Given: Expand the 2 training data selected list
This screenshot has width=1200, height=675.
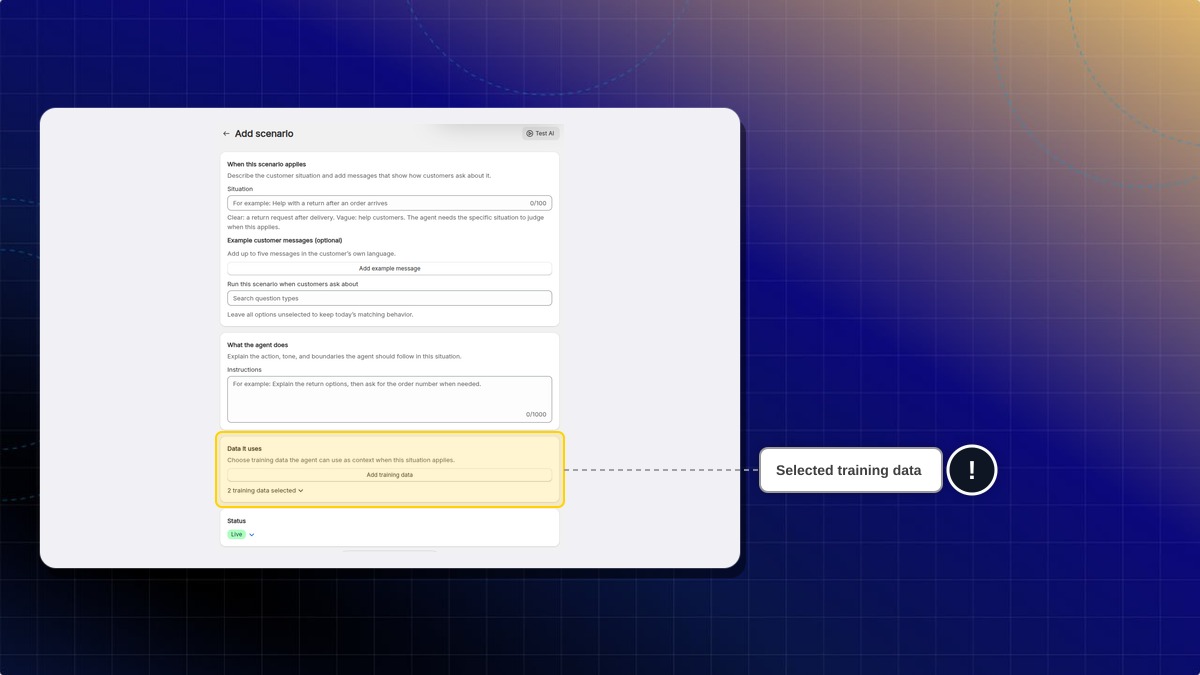Looking at the screenshot, I should click(x=265, y=491).
